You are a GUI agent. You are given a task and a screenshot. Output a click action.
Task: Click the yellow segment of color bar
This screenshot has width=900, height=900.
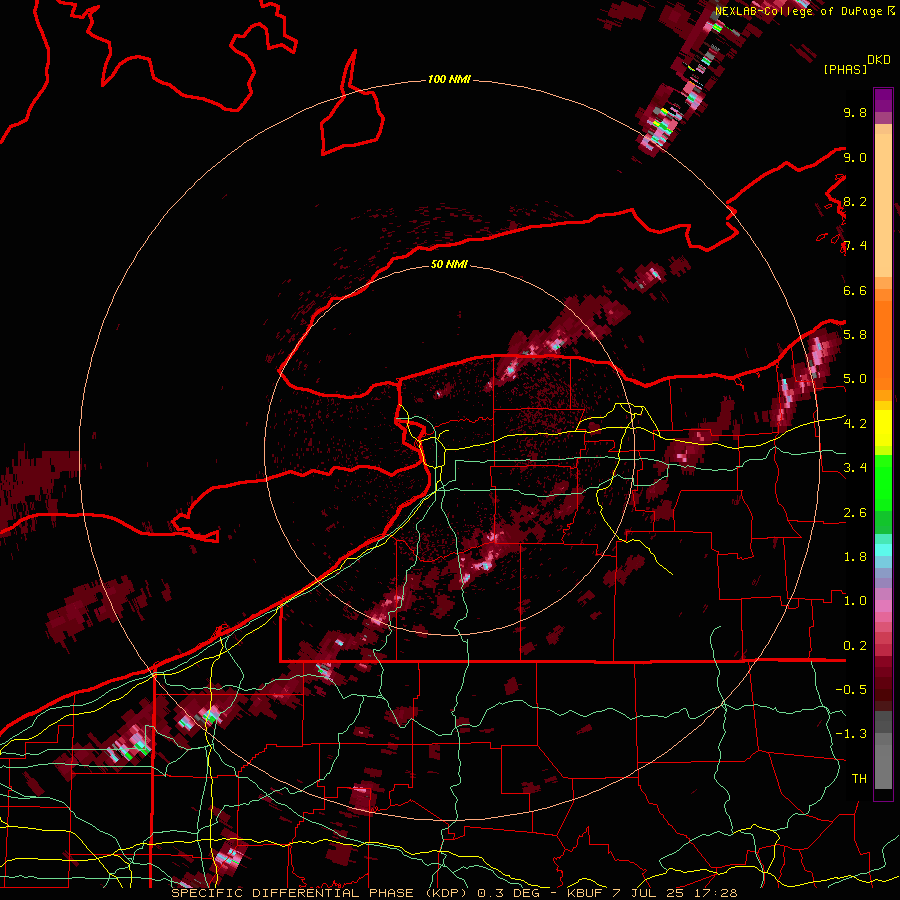[x=883, y=428]
